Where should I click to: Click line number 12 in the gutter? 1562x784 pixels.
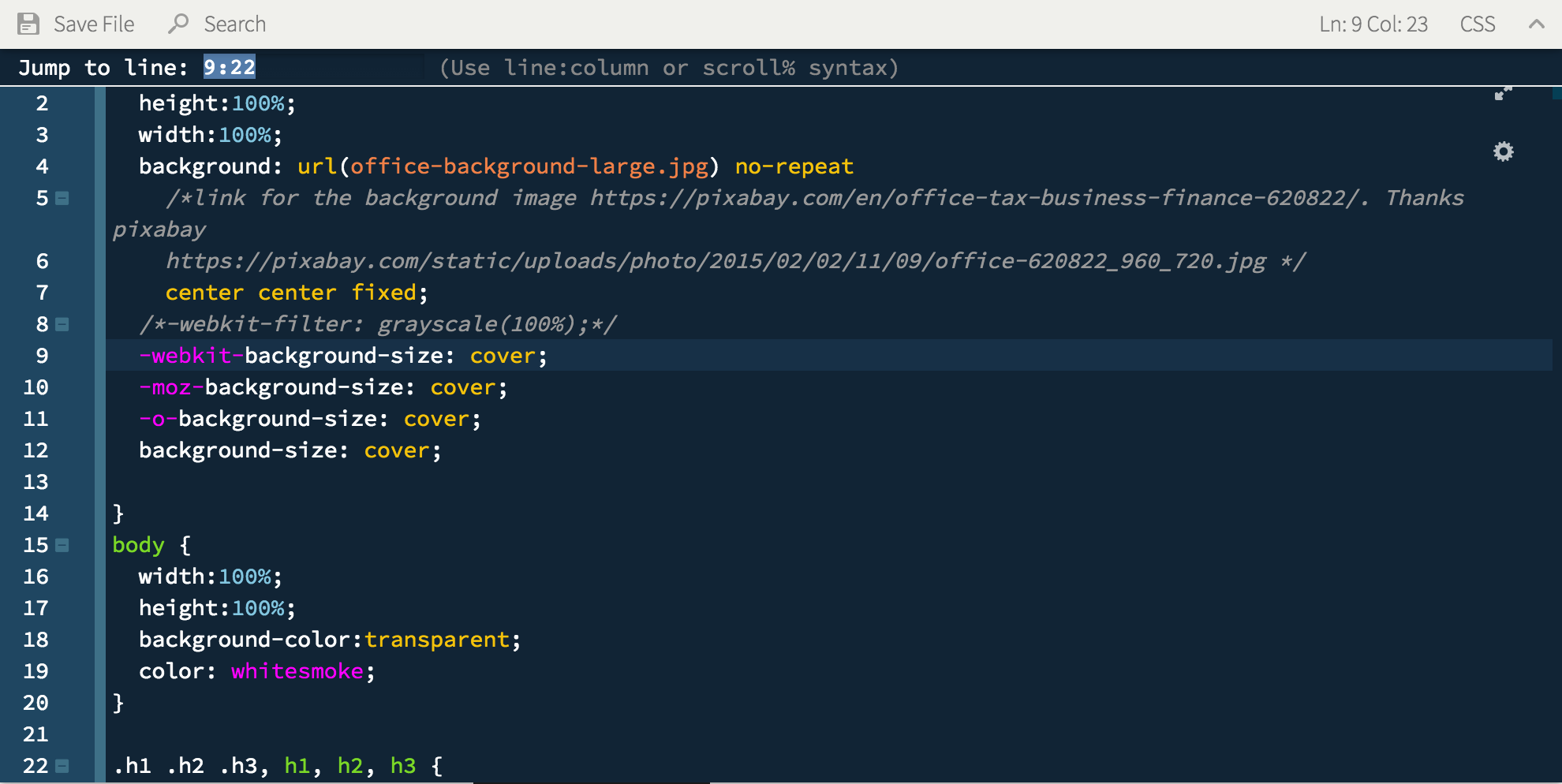36,450
